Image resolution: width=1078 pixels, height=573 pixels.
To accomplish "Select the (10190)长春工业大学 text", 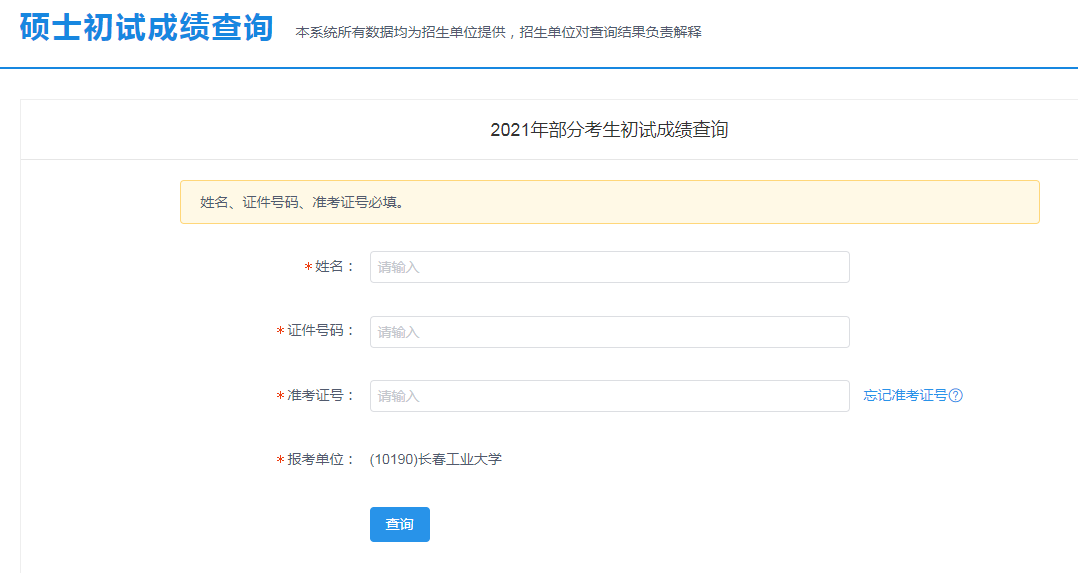I will 436,460.
